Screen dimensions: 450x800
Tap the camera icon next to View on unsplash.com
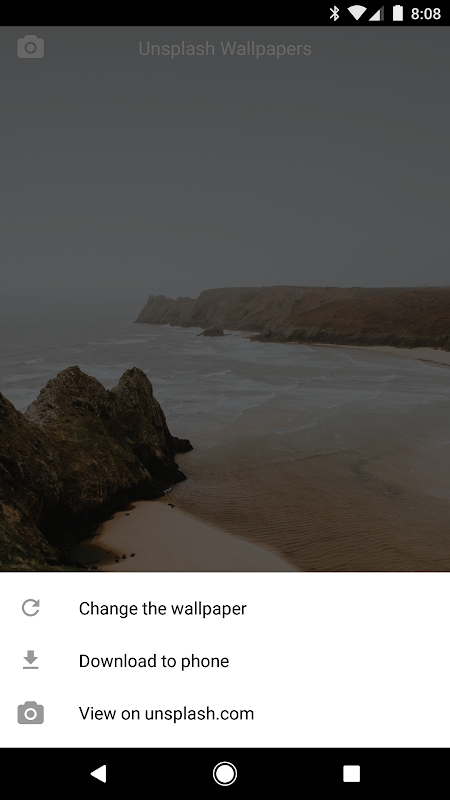(x=31, y=713)
